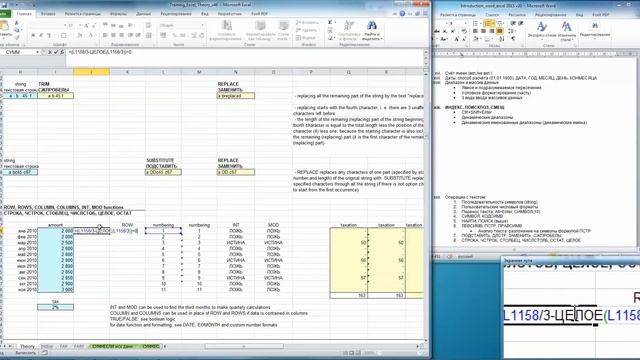Click Excel's Find and Select binoculars icon
The width and height of the screenshot is (640, 360).
pos(371,25)
